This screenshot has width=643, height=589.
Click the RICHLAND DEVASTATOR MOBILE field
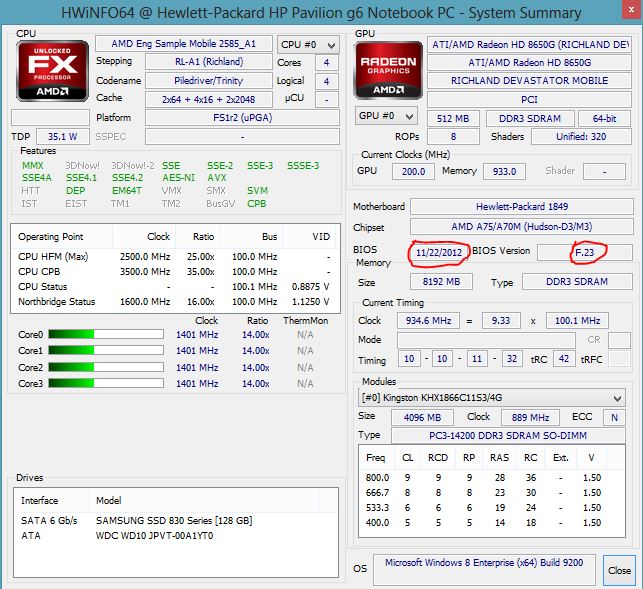click(x=529, y=80)
